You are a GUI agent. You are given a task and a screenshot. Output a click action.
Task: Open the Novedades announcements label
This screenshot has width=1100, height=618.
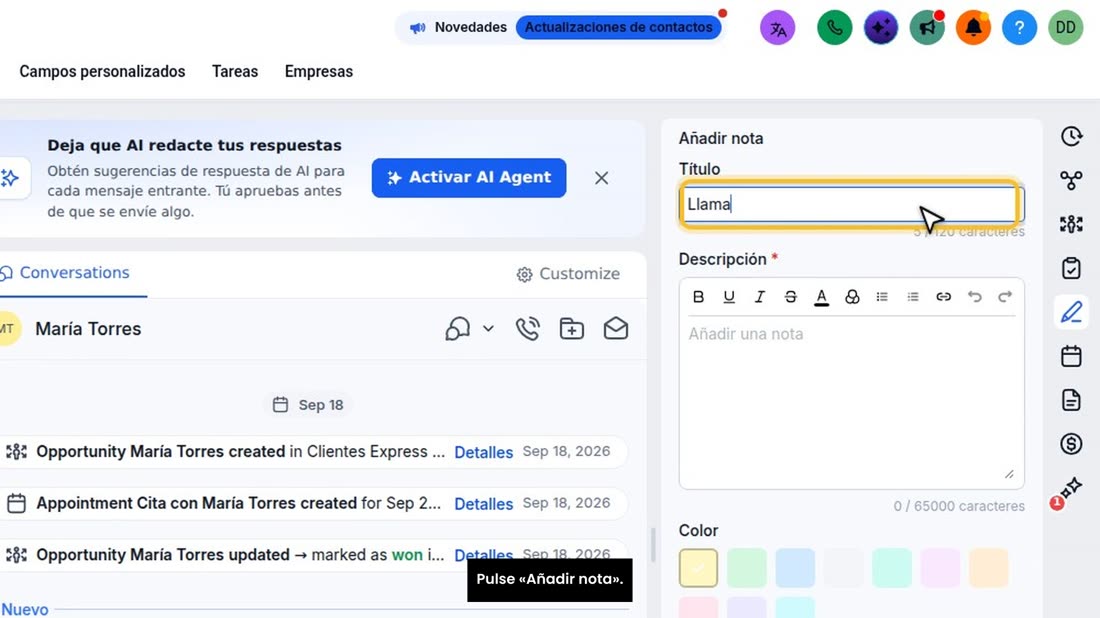click(x=471, y=27)
